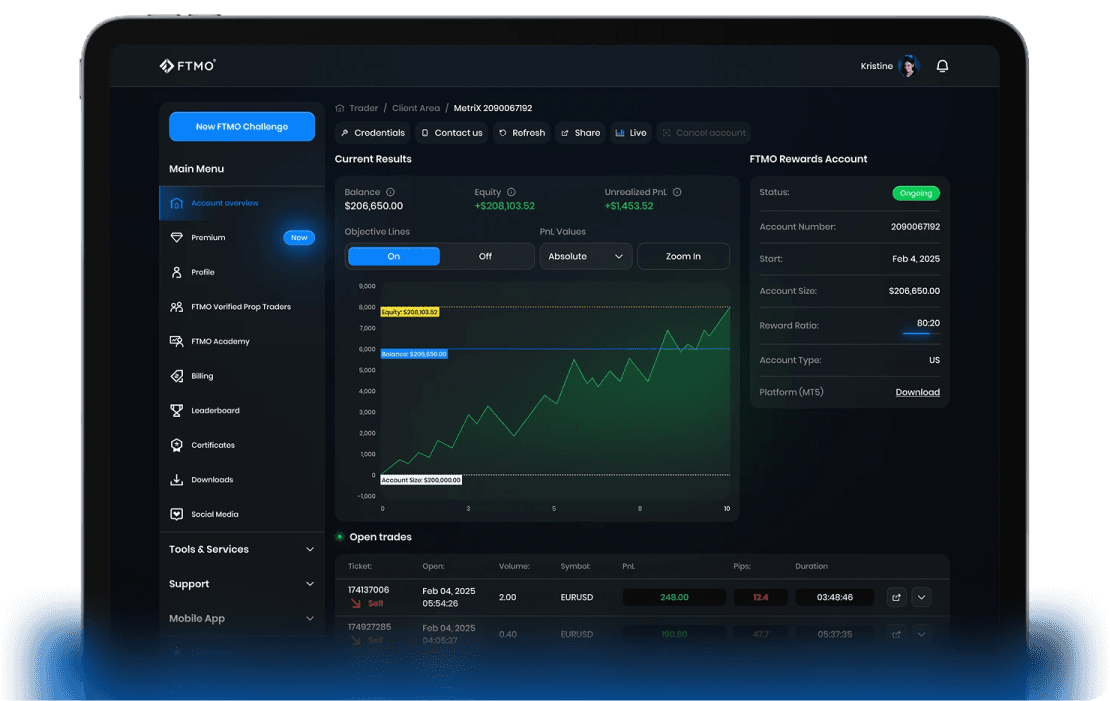Turn Objective Lines Off
1110x701 pixels.
click(485, 256)
